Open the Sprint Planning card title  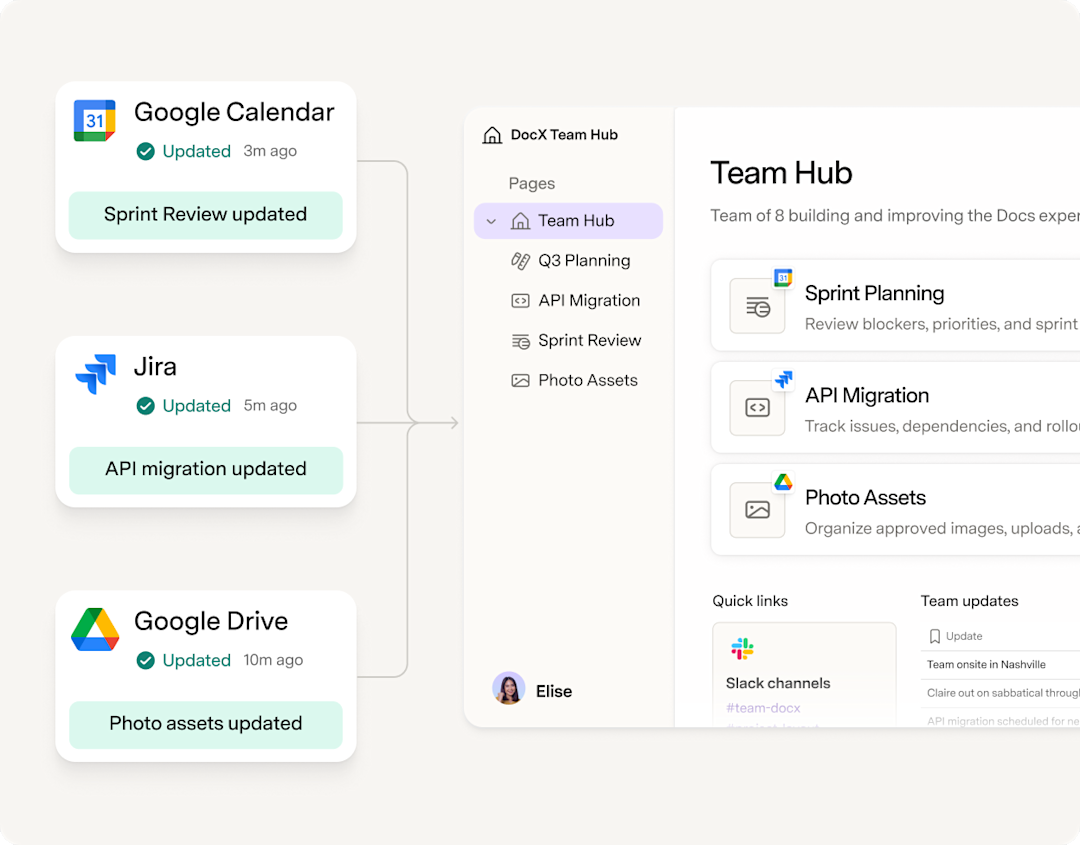click(x=874, y=293)
